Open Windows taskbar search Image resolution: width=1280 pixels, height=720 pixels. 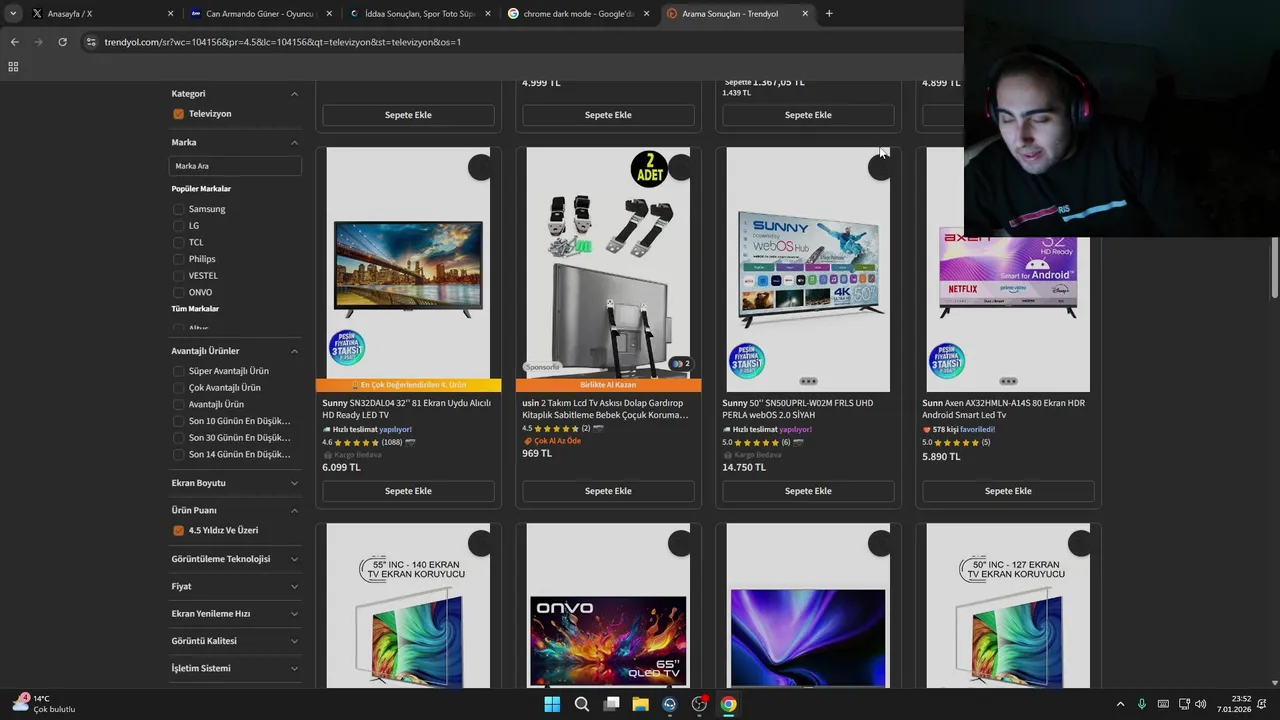581,704
